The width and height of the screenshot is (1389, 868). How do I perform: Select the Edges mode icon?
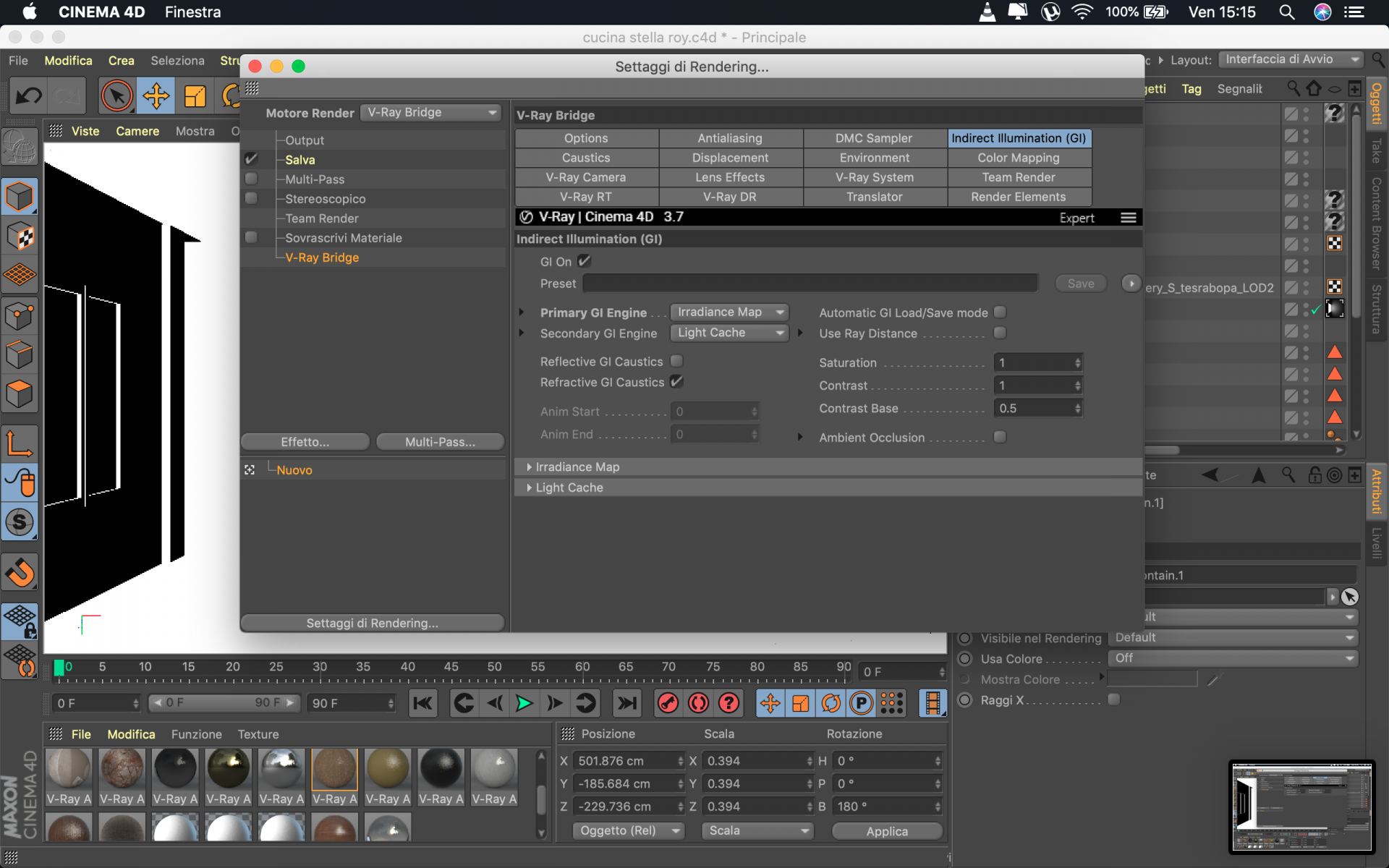(20, 354)
